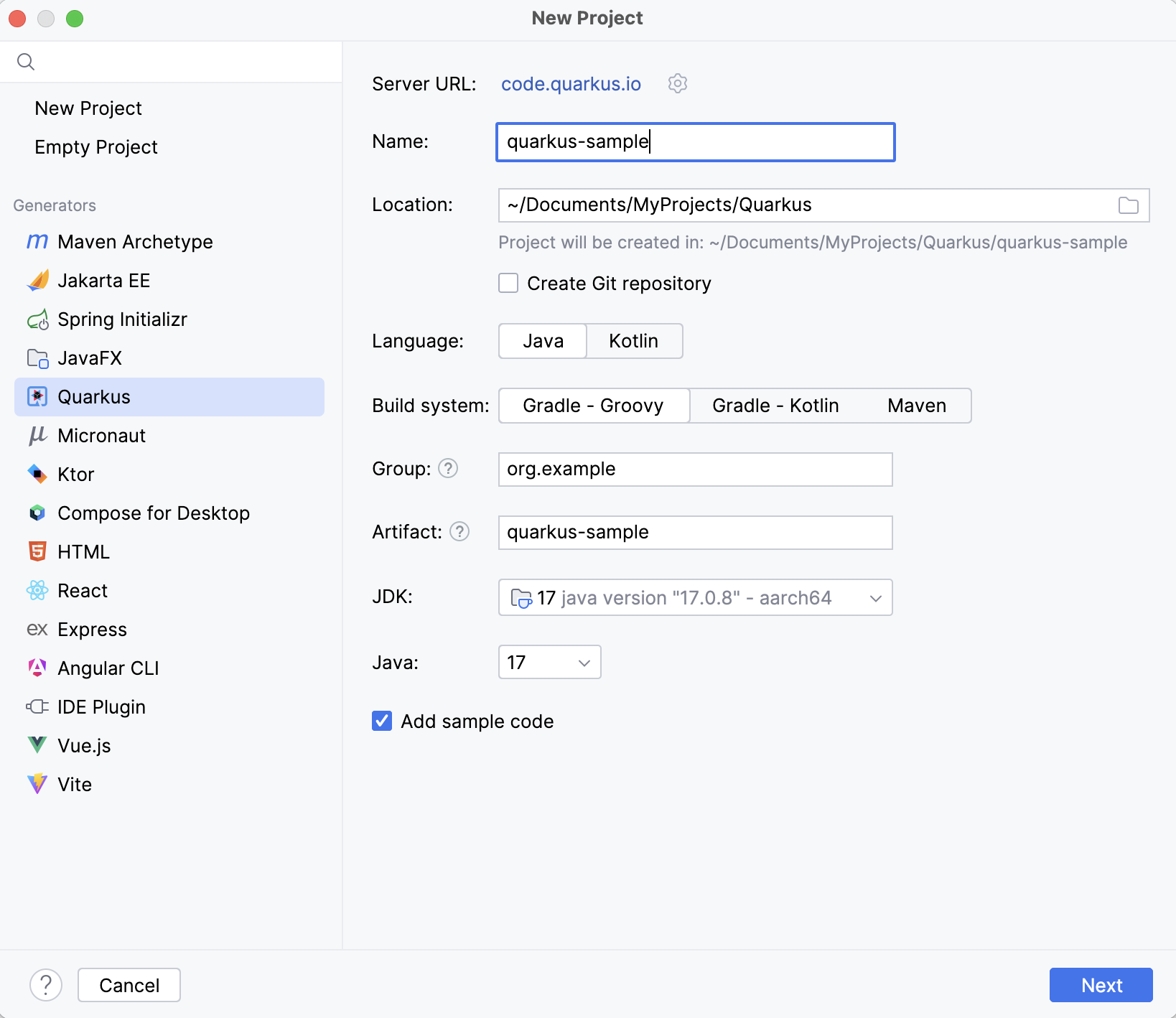Choose Maven build system
Screen dimensions: 1176x1018
click(x=917, y=406)
